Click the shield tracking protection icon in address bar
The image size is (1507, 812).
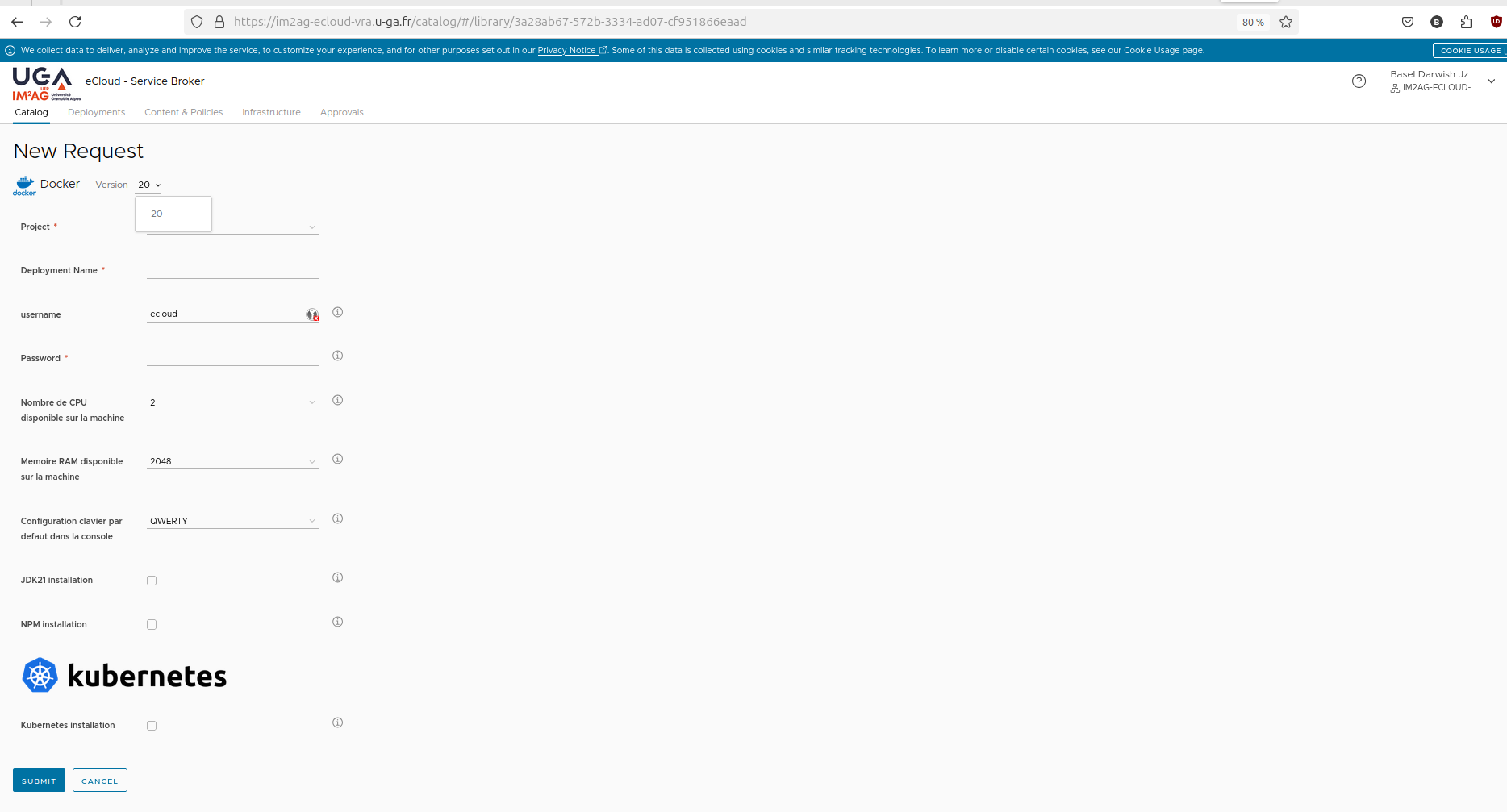196,22
